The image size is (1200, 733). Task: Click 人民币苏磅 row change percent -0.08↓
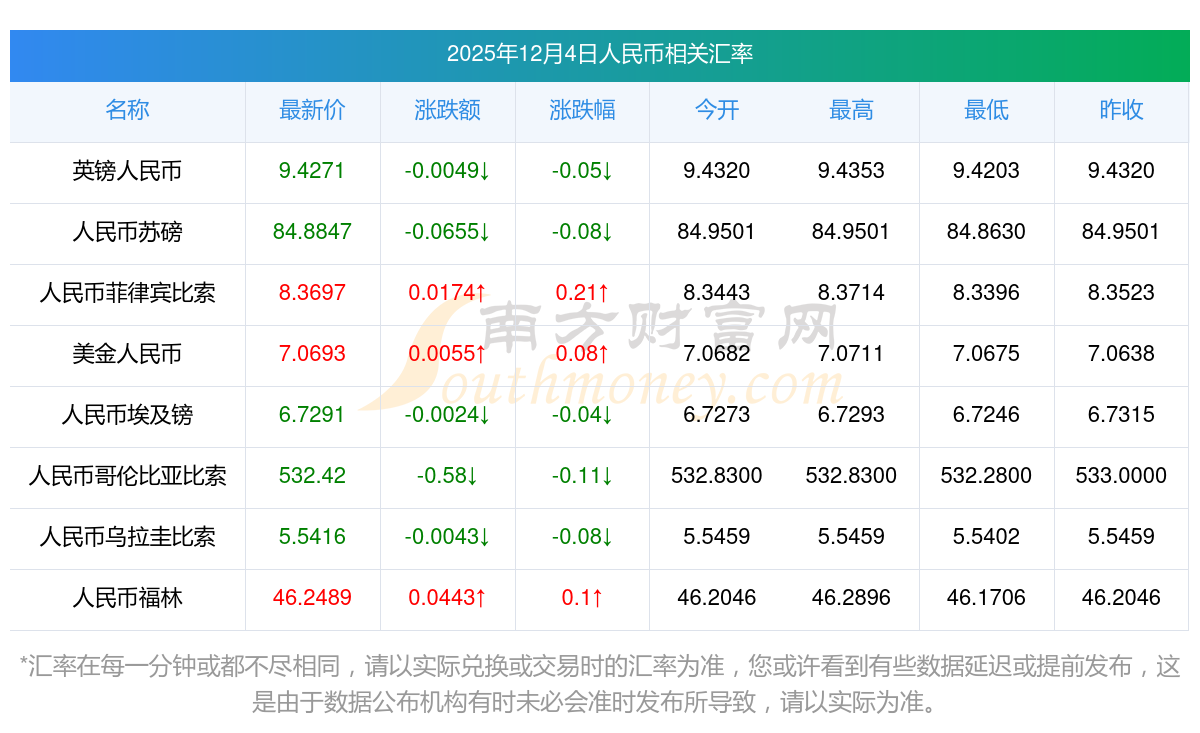[x=582, y=232]
